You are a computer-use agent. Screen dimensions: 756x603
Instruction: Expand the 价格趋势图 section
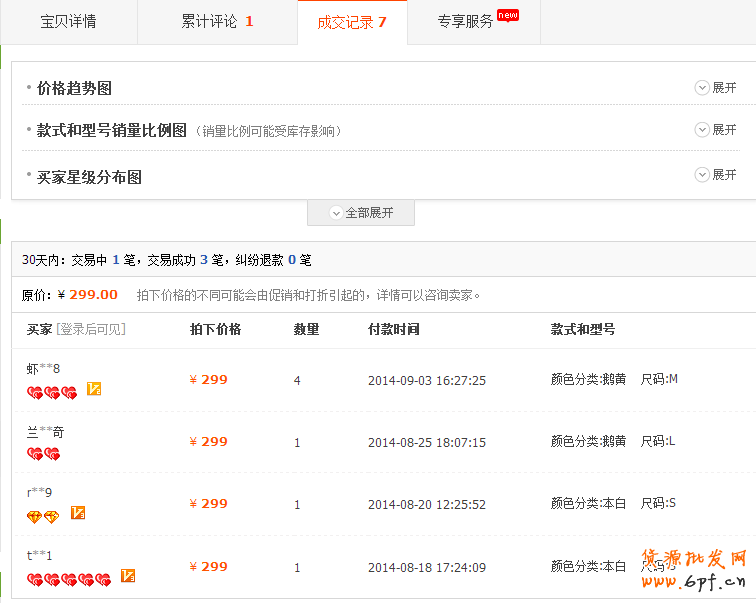tap(715, 88)
